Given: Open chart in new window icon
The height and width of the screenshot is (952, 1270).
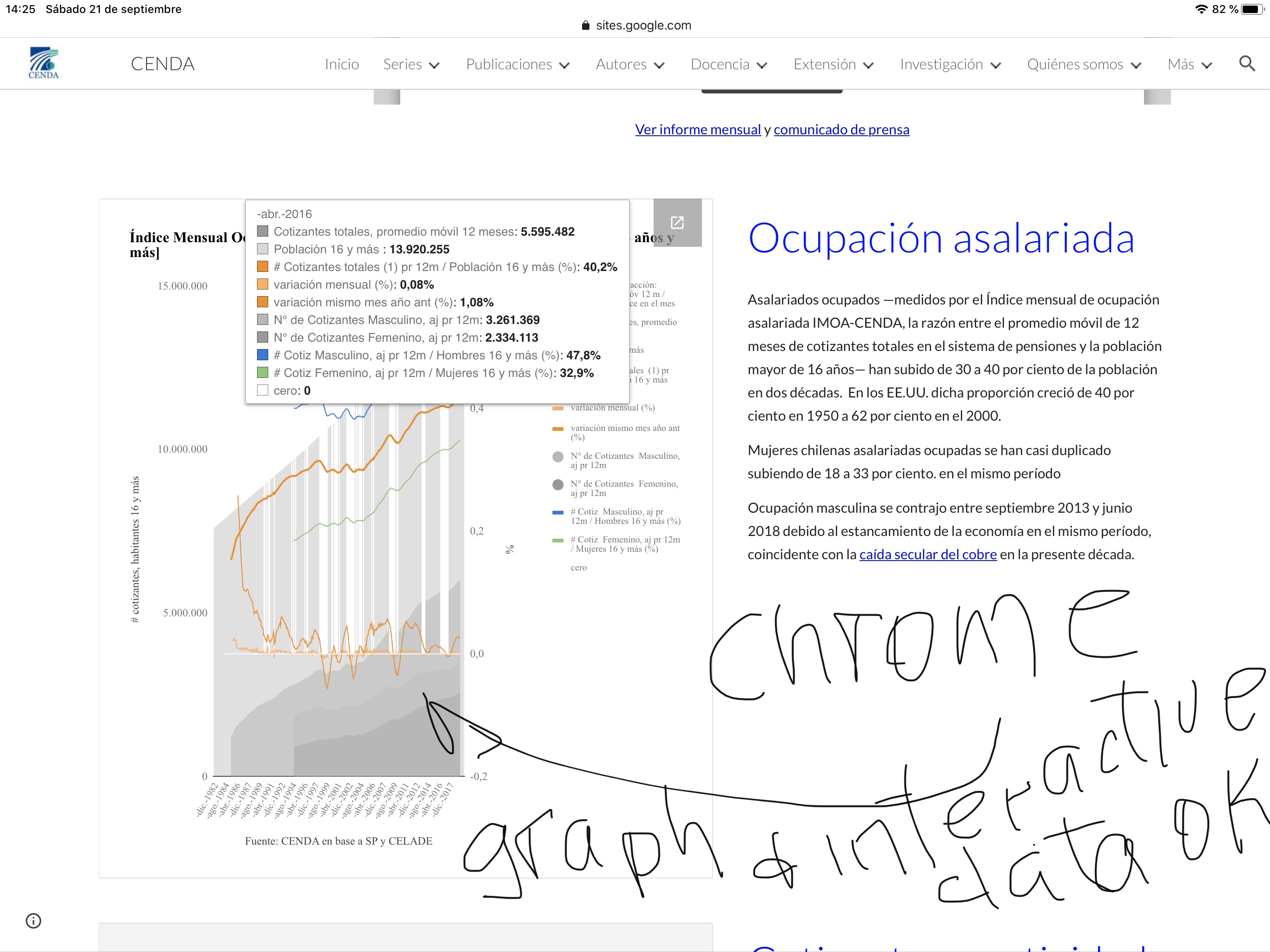Looking at the screenshot, I should (x=677, y=223).
